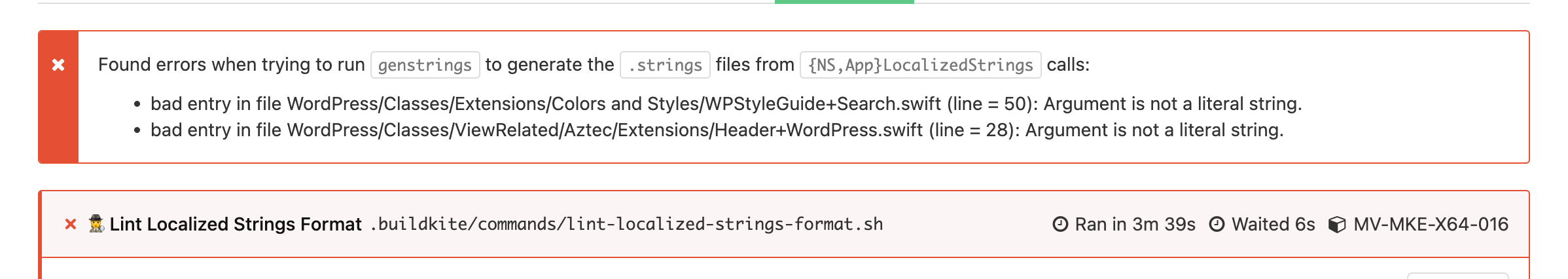This screenshot has width=1568, height=279.
Task: Open the MV-MKE-X64-016 agent link
Action: click(1431, 225)
